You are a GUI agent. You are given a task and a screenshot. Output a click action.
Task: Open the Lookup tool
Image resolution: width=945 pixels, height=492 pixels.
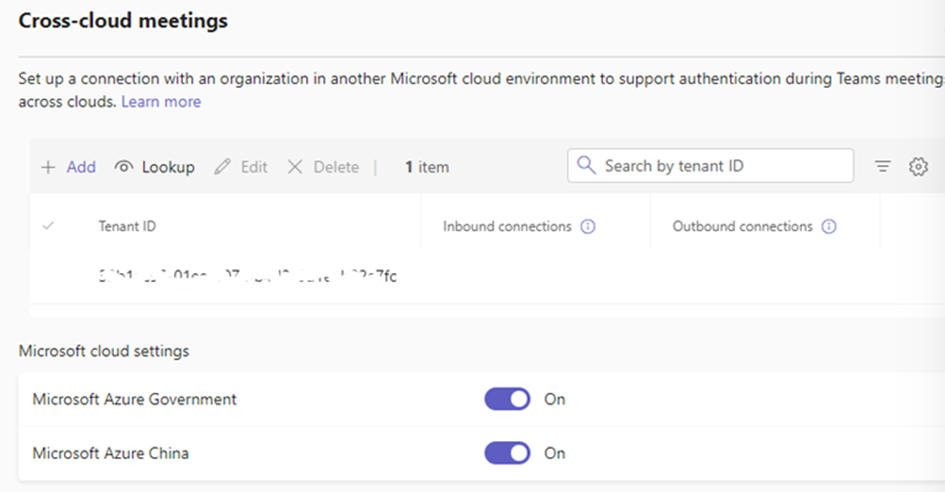[x=154, y=167]
